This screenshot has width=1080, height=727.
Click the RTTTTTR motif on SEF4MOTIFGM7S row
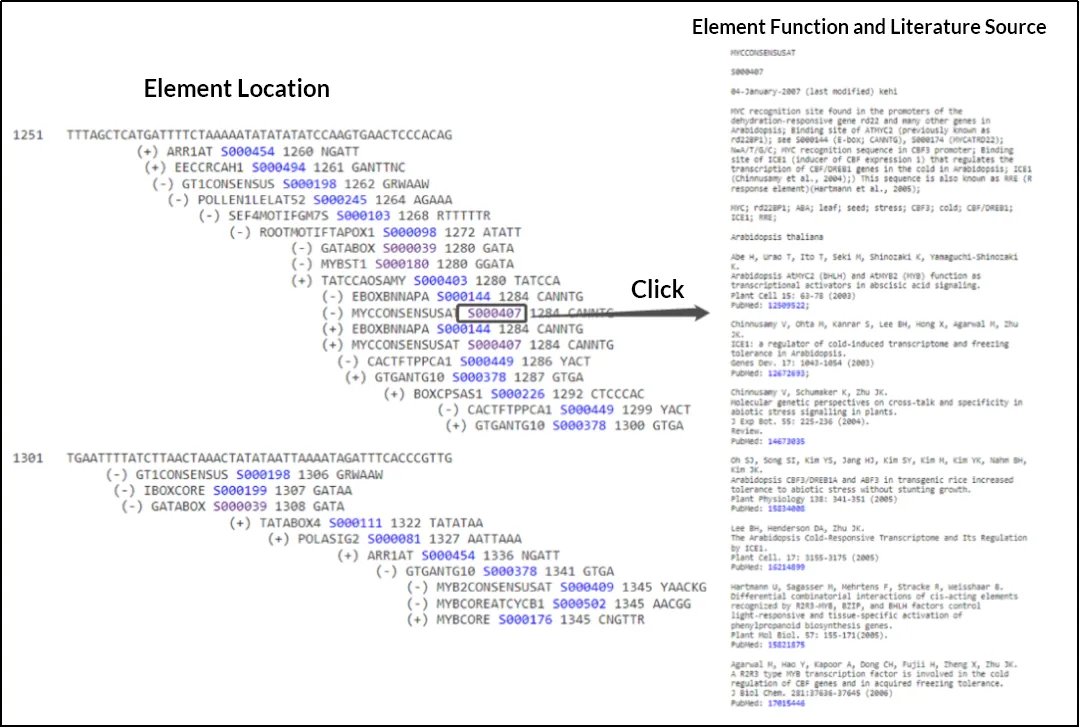click(x=463, y=216)
